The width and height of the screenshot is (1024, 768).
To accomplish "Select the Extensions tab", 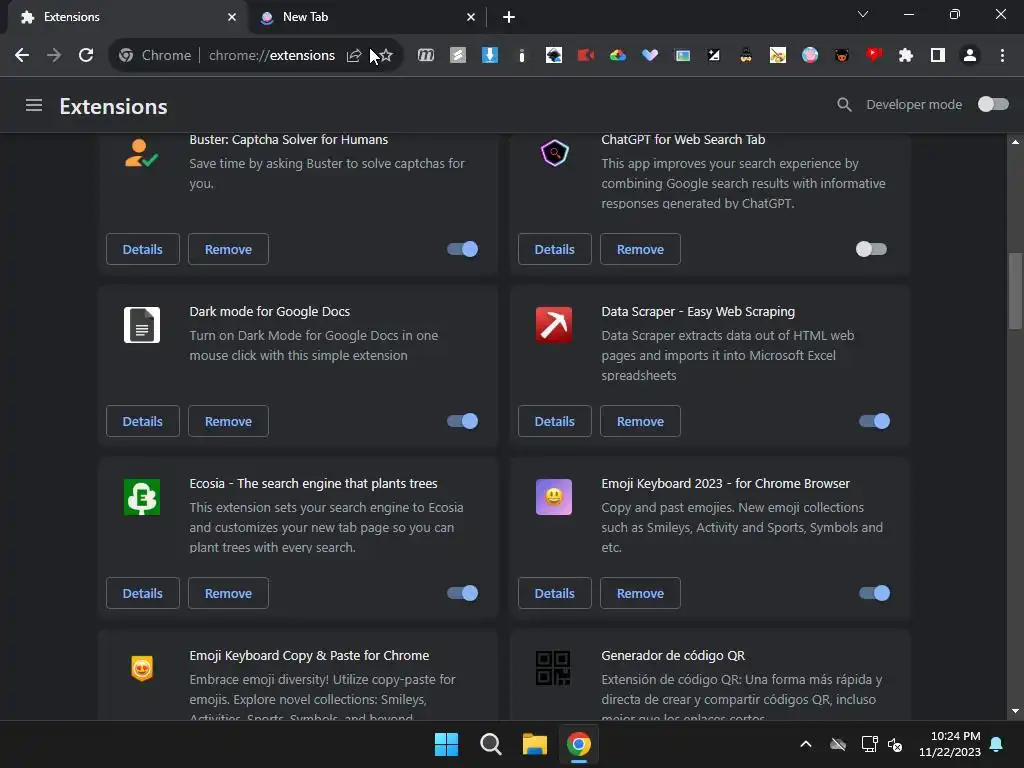I will point(127,17).
